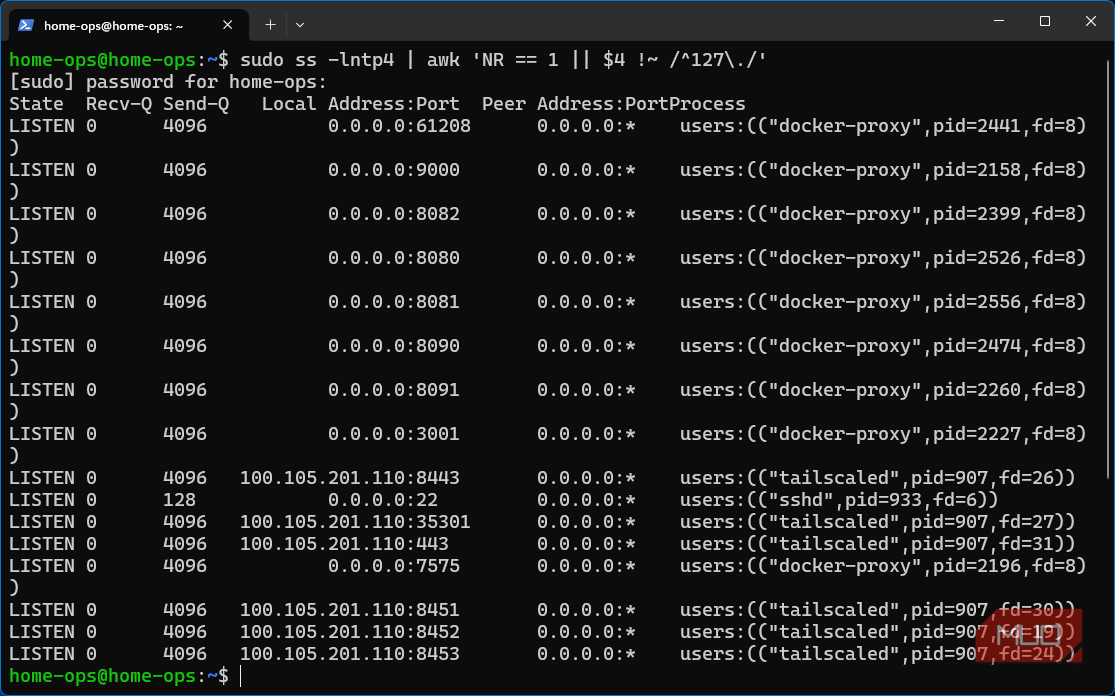Click the address 0.0.0.0:8082

[393, 214]
